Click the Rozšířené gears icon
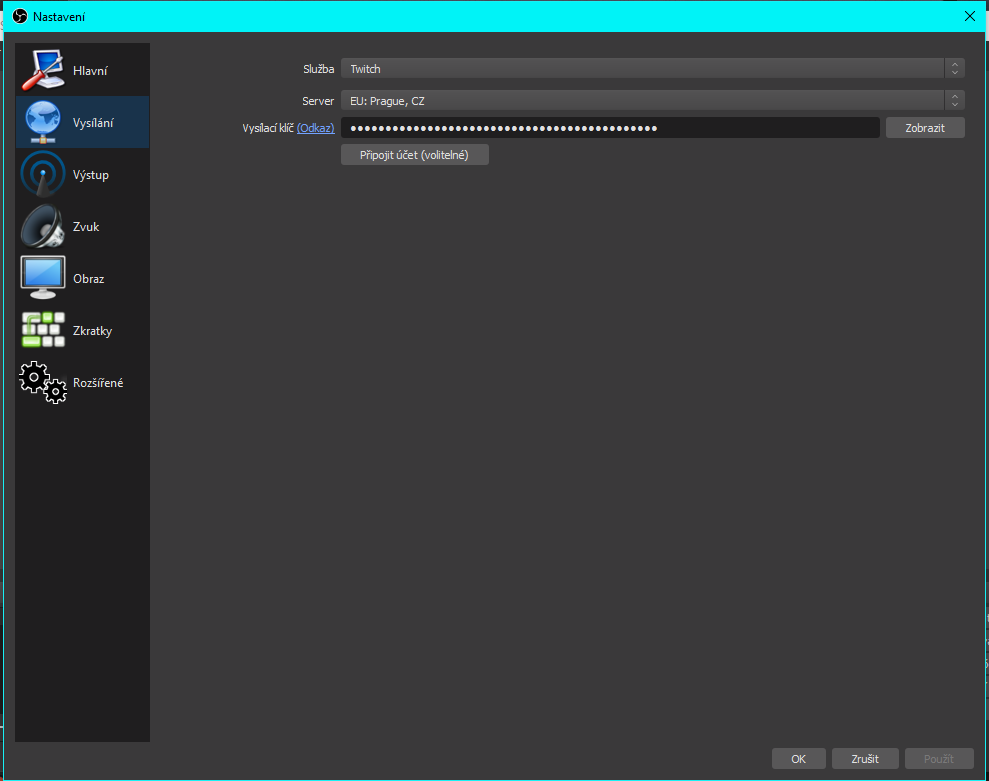Screen dimensions: 989x781 (43, 383)
